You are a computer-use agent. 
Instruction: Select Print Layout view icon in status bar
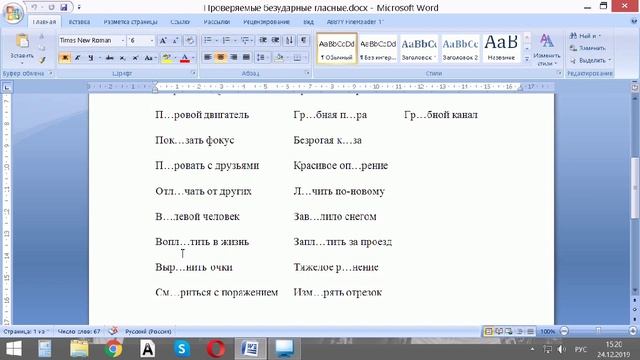(x=488, y=331)
